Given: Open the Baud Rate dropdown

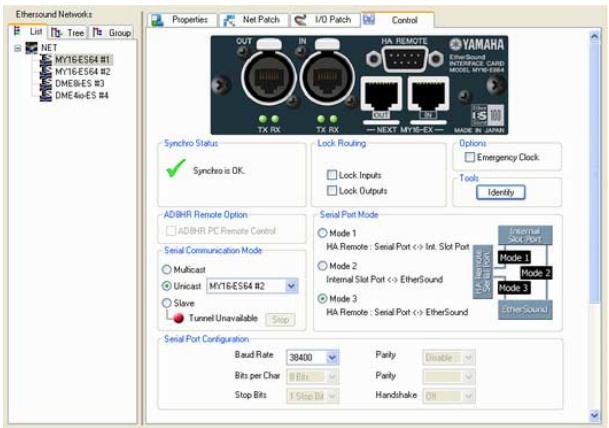Looking at the screenshot, I should click(332, 357).
